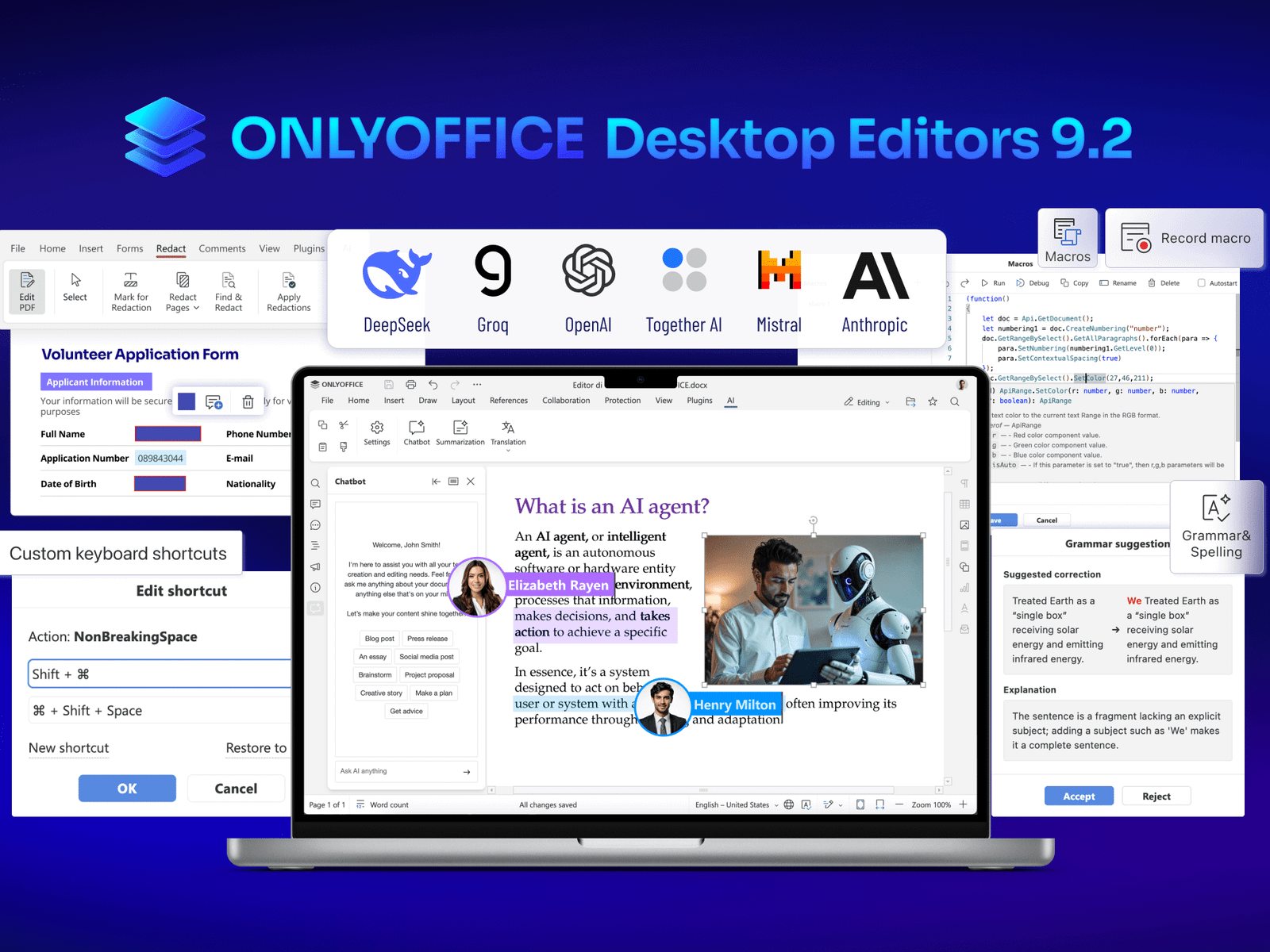Viewport: 1270px width, 952px height.
Task: Click the Brainstorm prompt chip
Action: pos(375,675)
